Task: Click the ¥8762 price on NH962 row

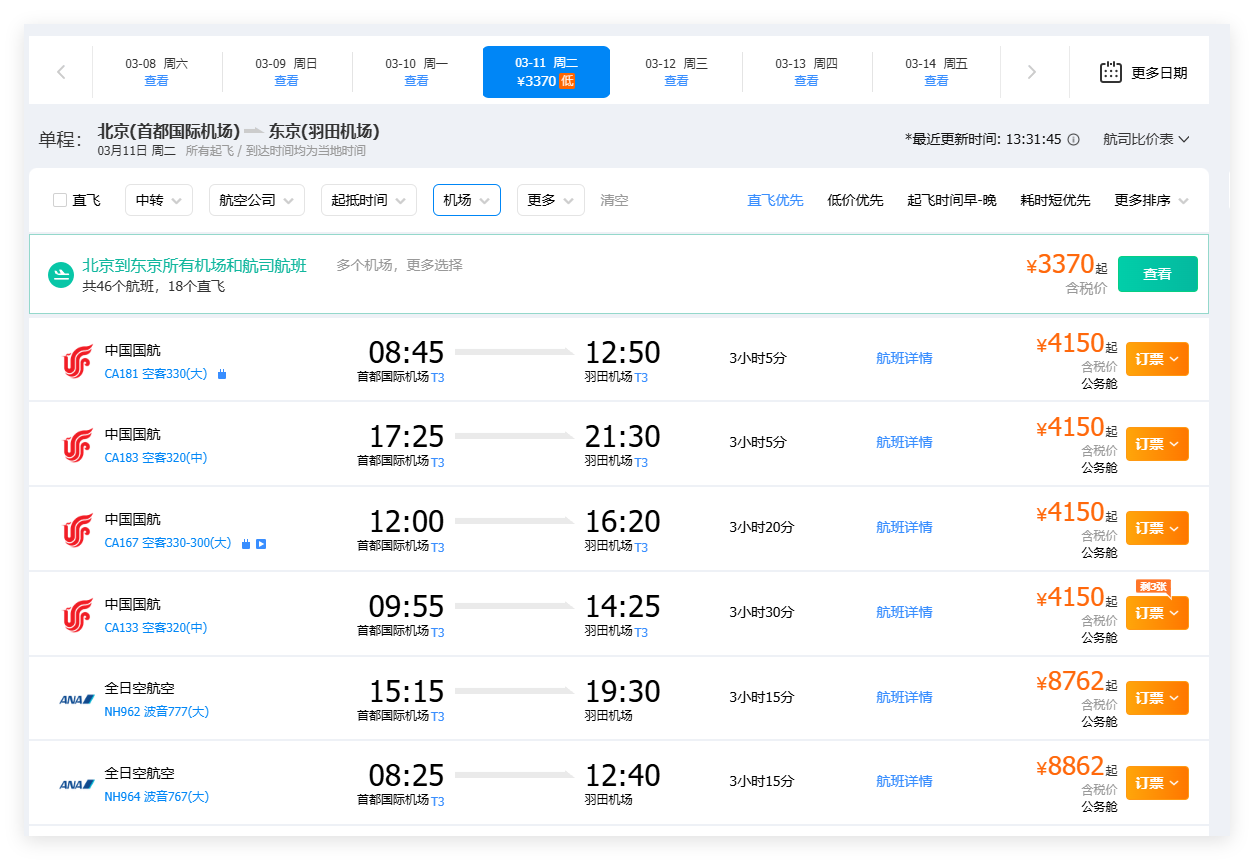Action: [x=1071, y=682]
